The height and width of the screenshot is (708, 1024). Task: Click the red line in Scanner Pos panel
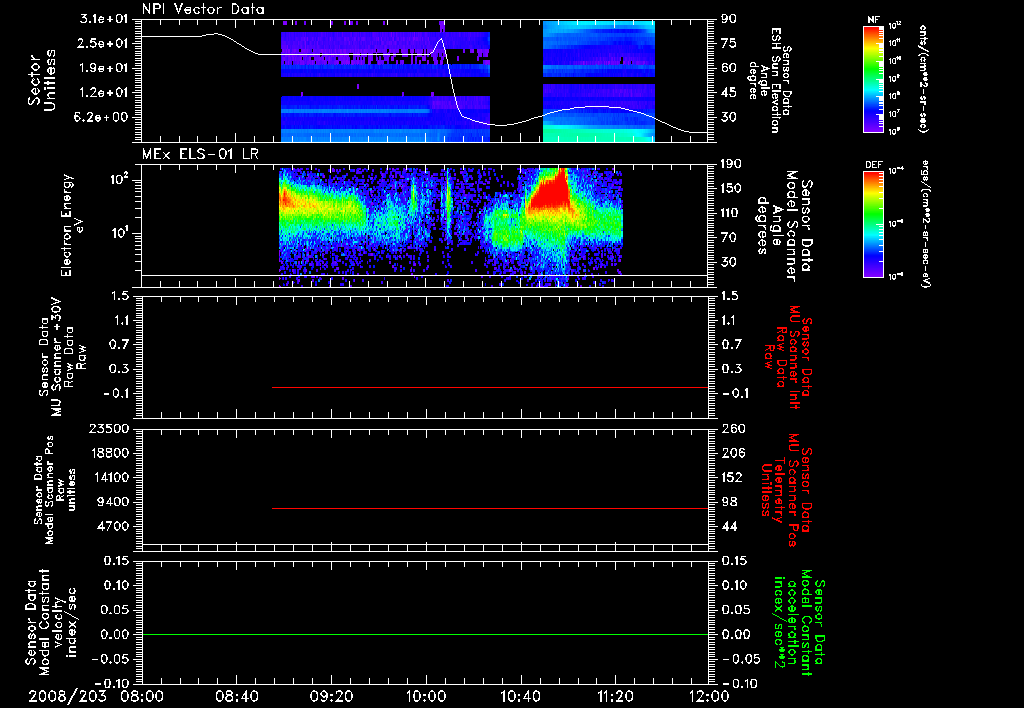[490, 508]
